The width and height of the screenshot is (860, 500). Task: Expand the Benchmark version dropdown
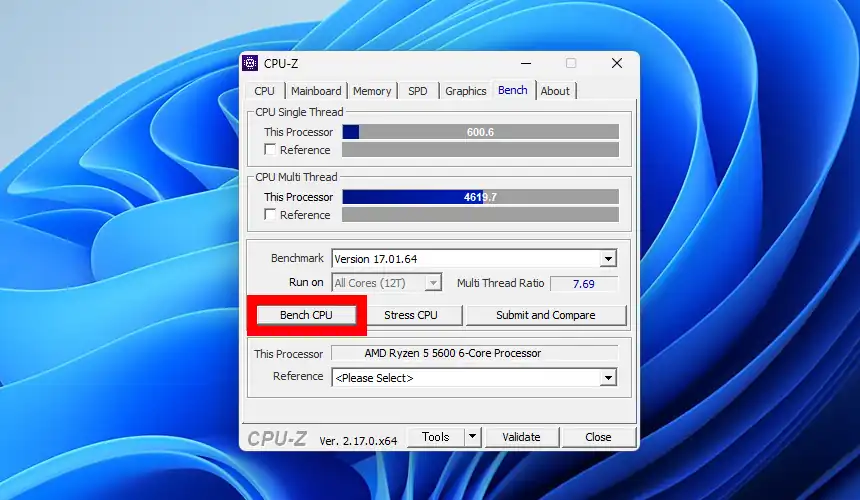pyautogui.click(x=608, y=259)
